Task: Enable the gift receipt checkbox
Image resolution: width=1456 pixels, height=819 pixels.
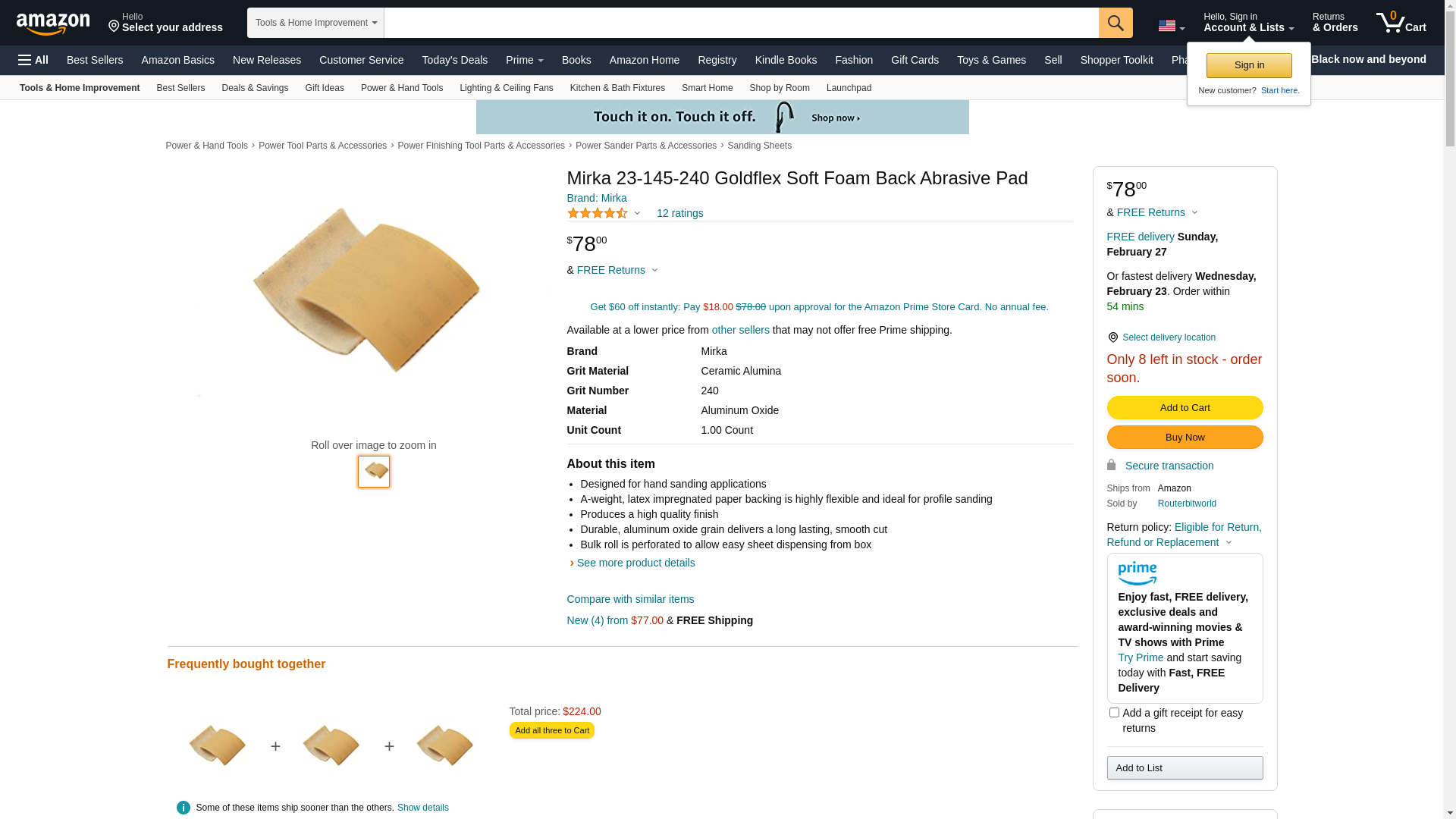Action: pos(1114,713)
